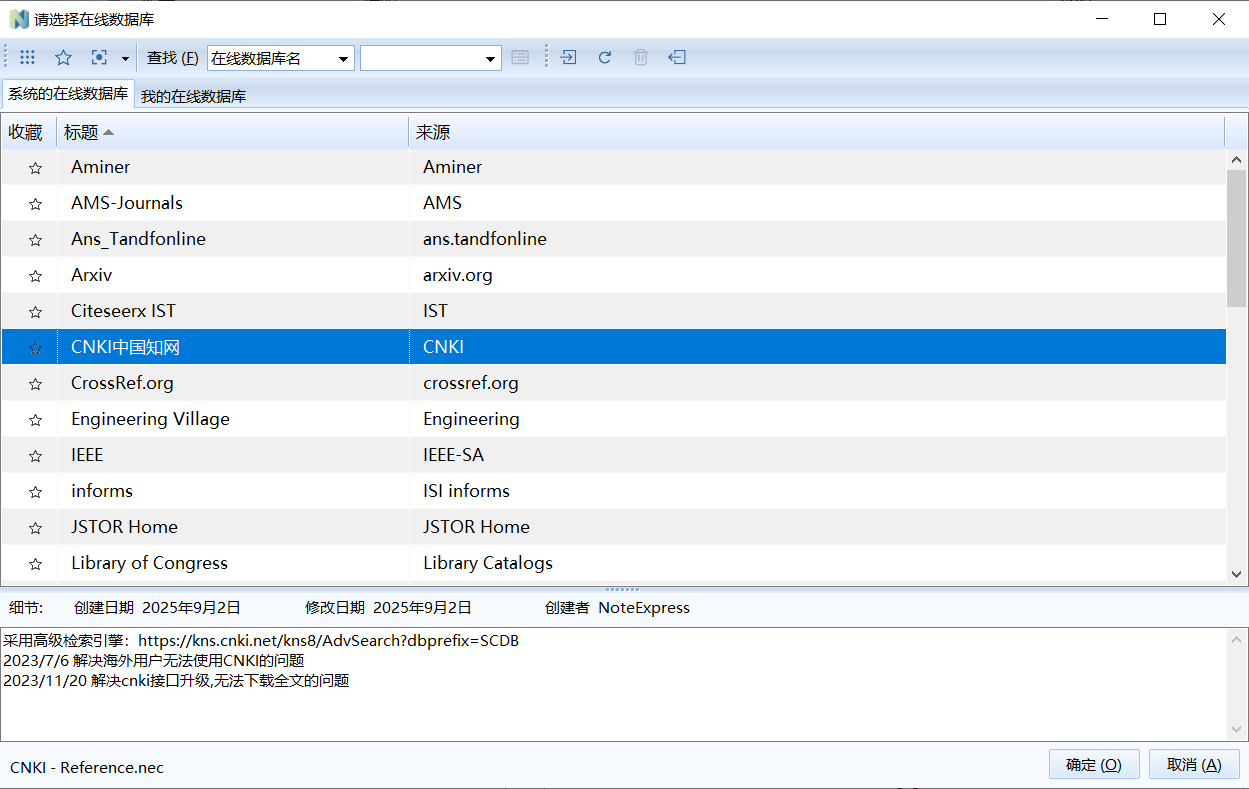Viewport: 1249px width, 789px height.
Task: Click the 确定 (O) button
Action: click(x=1094, y=765)
